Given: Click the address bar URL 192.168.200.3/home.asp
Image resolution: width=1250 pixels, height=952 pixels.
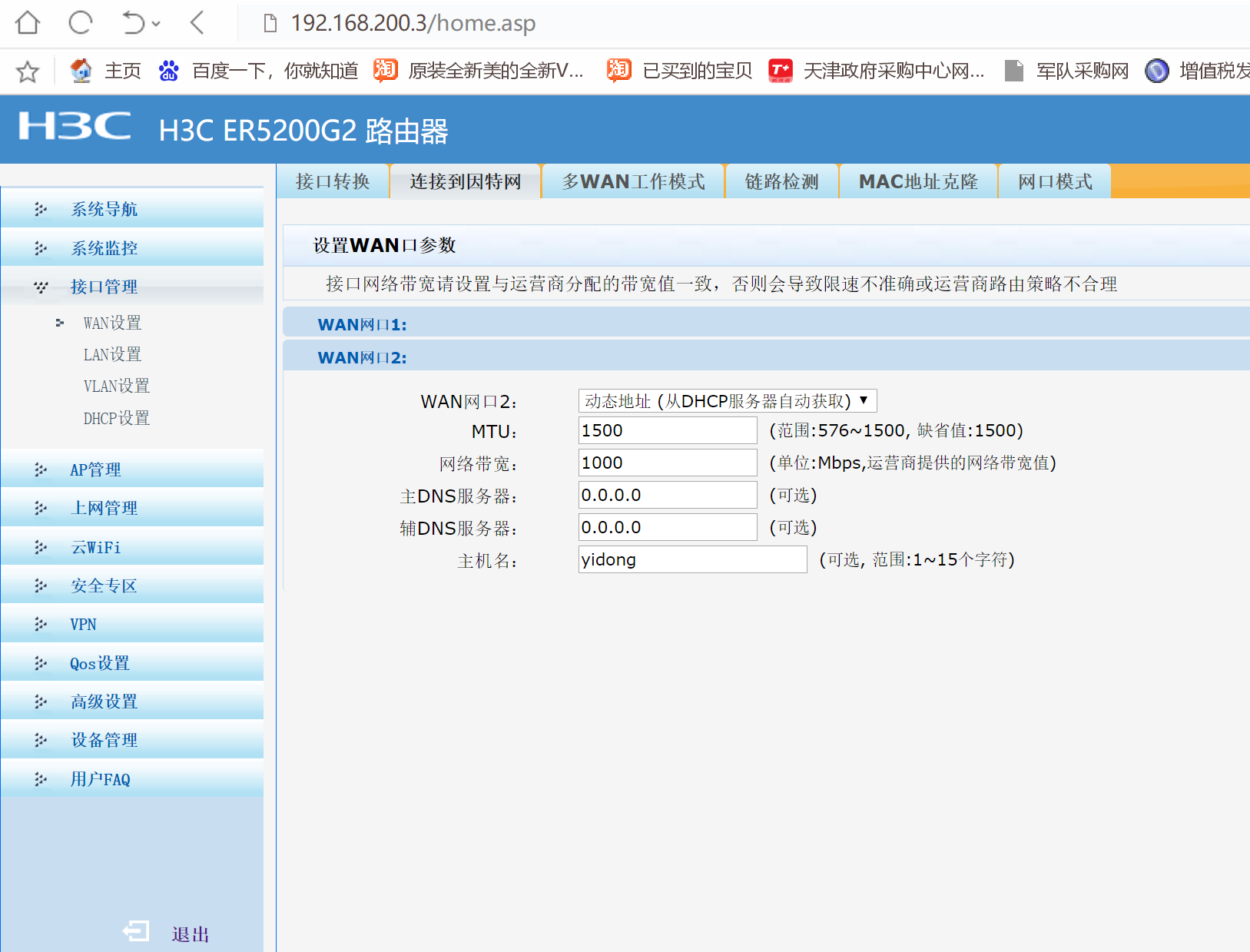Looking at the screenshot, I should [x=413, y=23].
